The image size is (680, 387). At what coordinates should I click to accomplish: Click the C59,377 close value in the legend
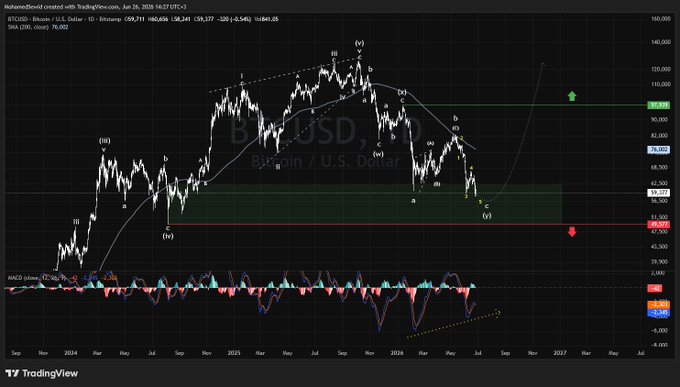[204, 19]
